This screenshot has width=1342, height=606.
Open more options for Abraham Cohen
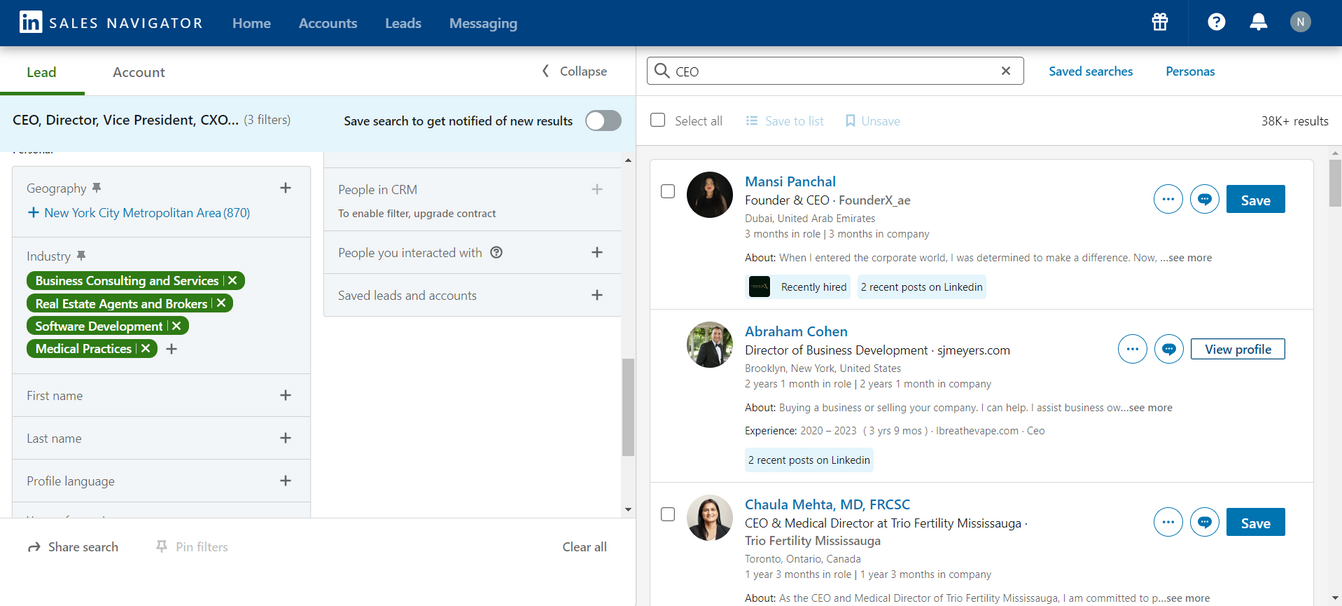point(1132,349)
